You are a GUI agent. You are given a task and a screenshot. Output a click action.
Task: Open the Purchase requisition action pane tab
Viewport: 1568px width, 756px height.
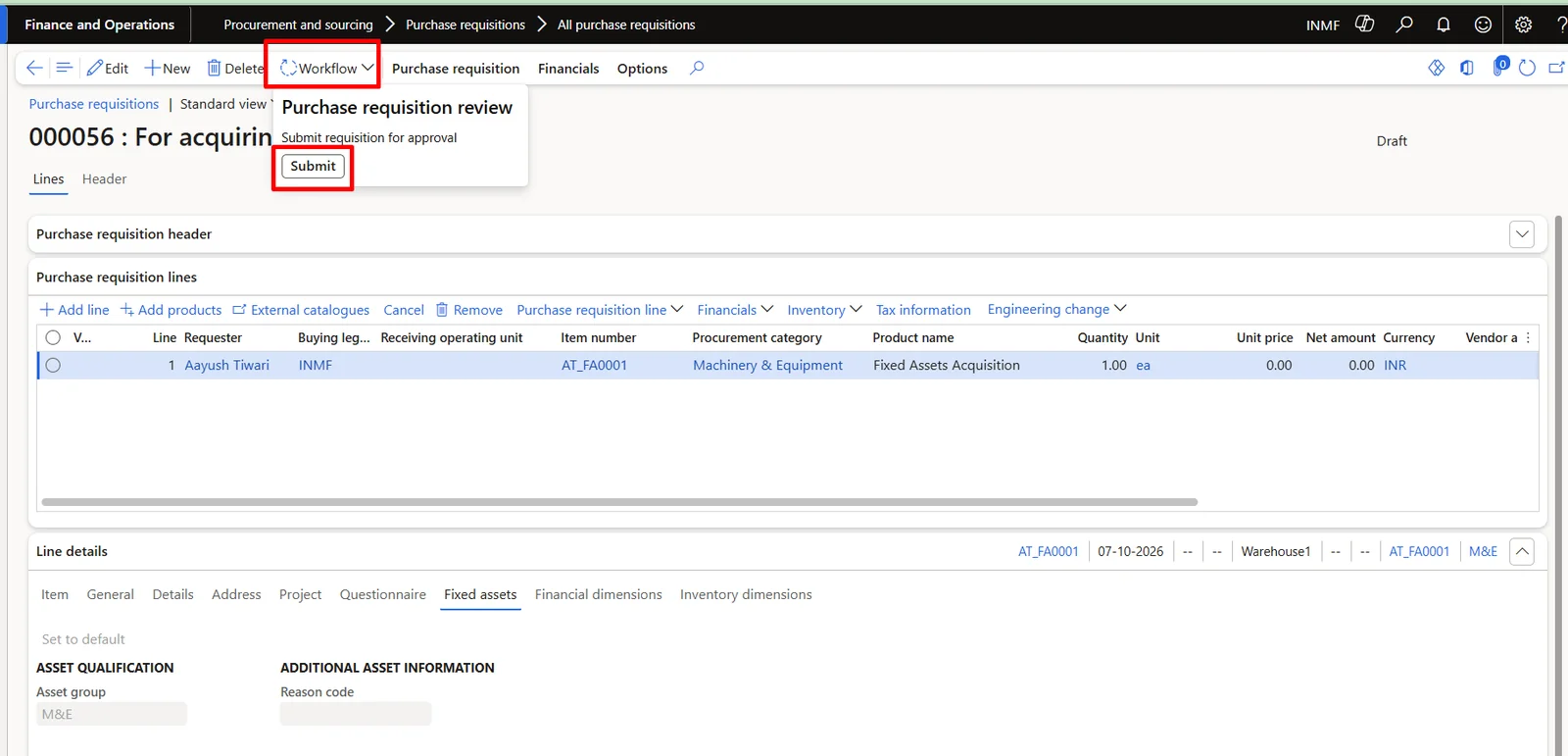click(456, 69)
